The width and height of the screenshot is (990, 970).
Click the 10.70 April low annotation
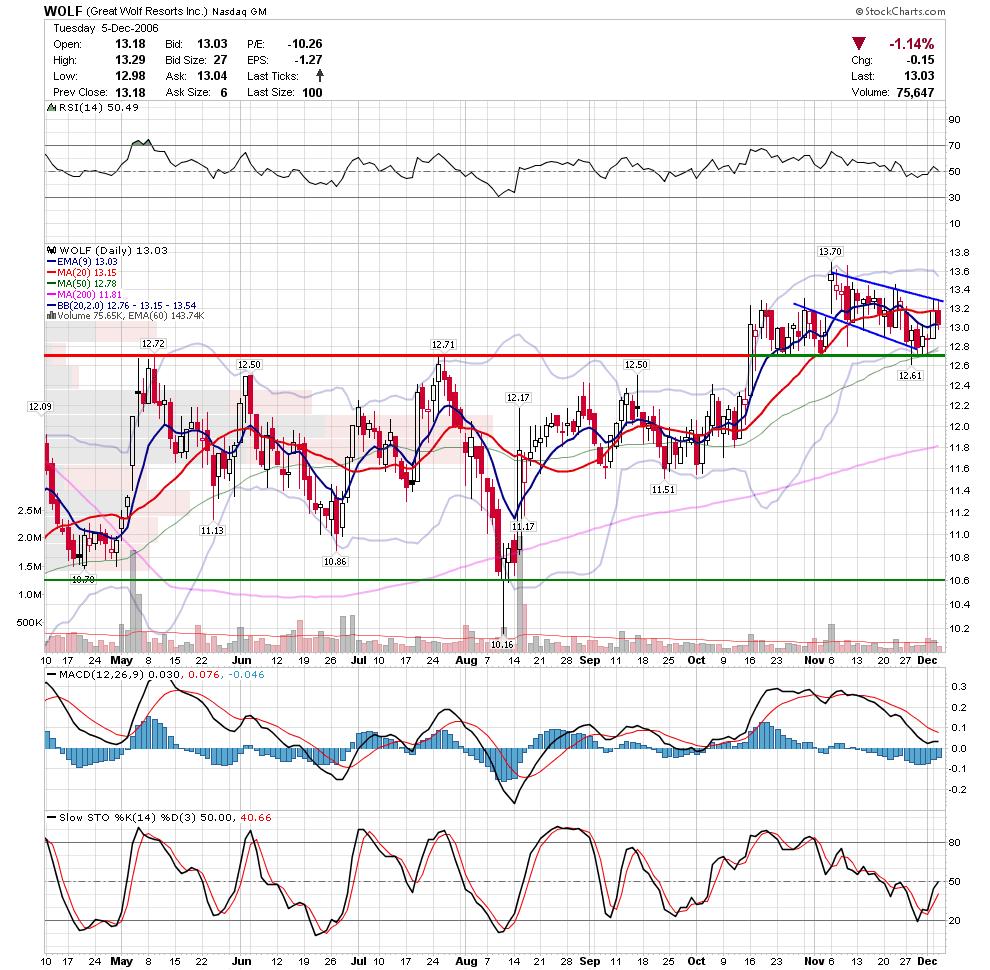click(83, 579)
